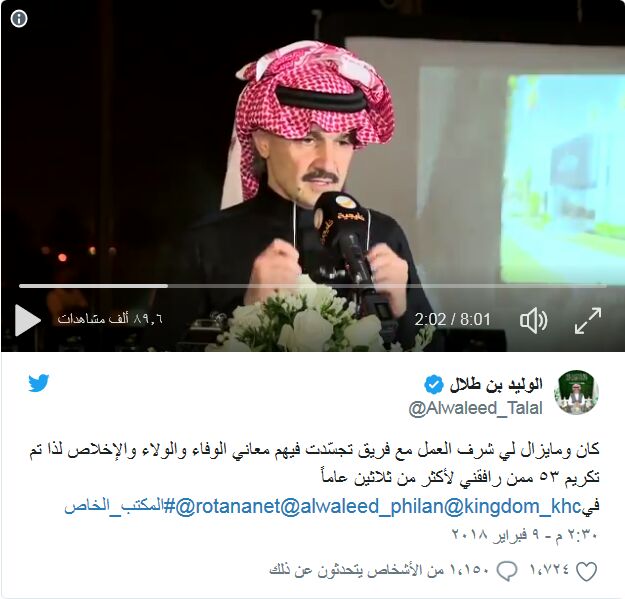The width and height of the screenshot is (625, 599).
Task: Open the profile picture avatar
Action: (x=576, y=392)
